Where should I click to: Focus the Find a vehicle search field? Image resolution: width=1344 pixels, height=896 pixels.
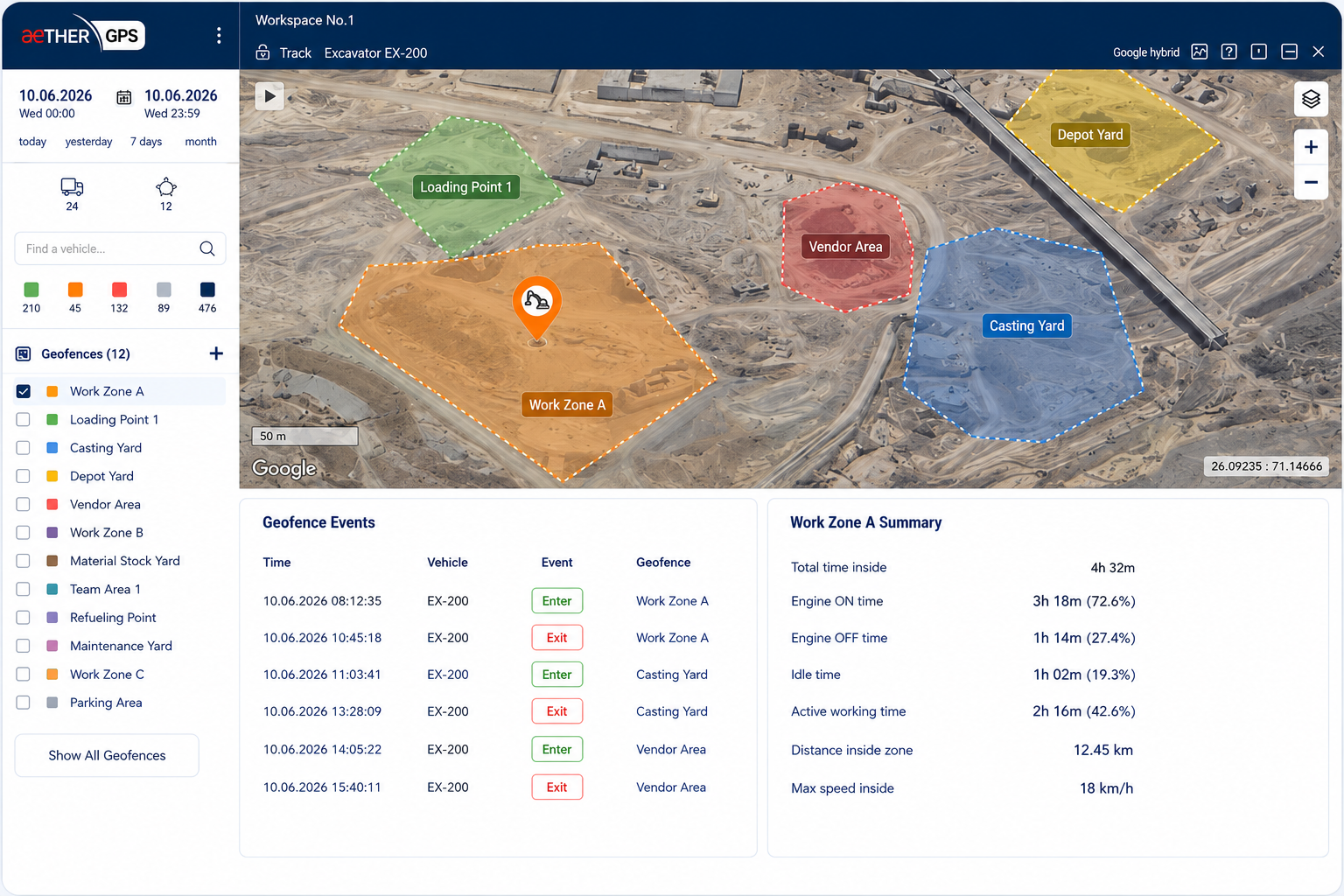click(120, 248)
